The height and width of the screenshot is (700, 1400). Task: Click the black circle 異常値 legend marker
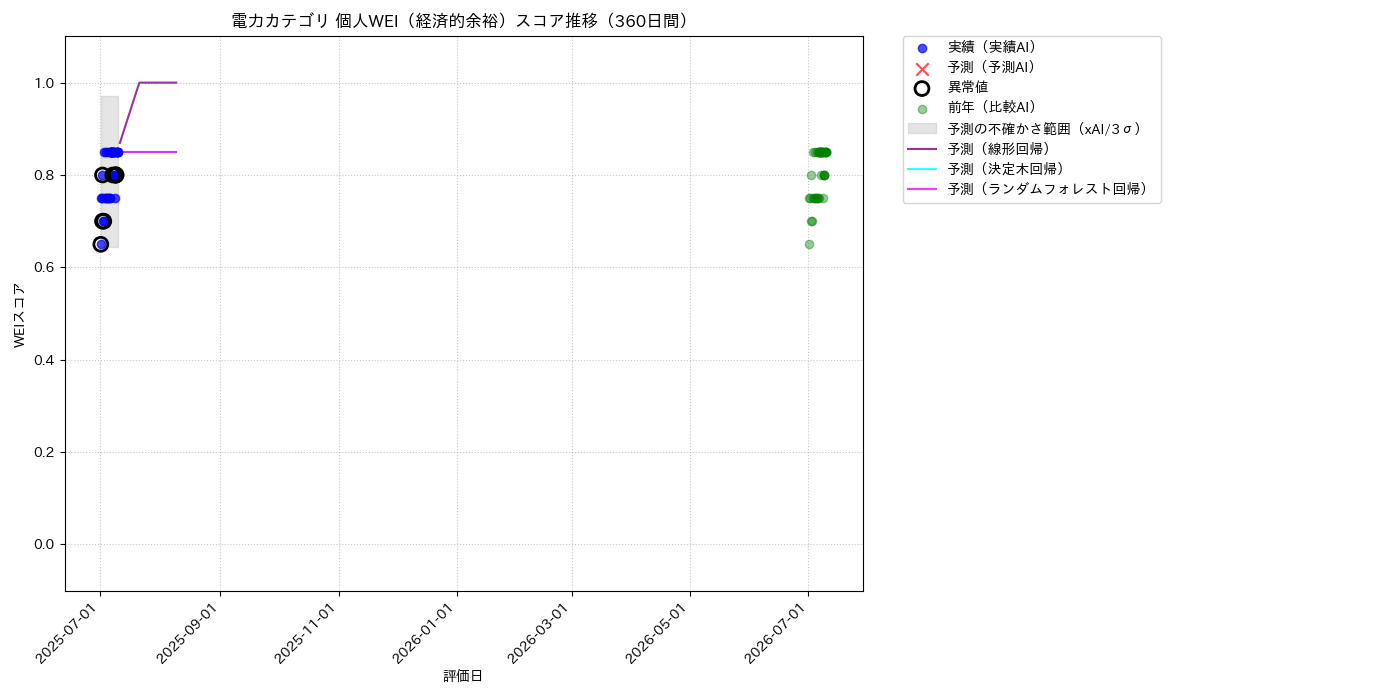922,88
